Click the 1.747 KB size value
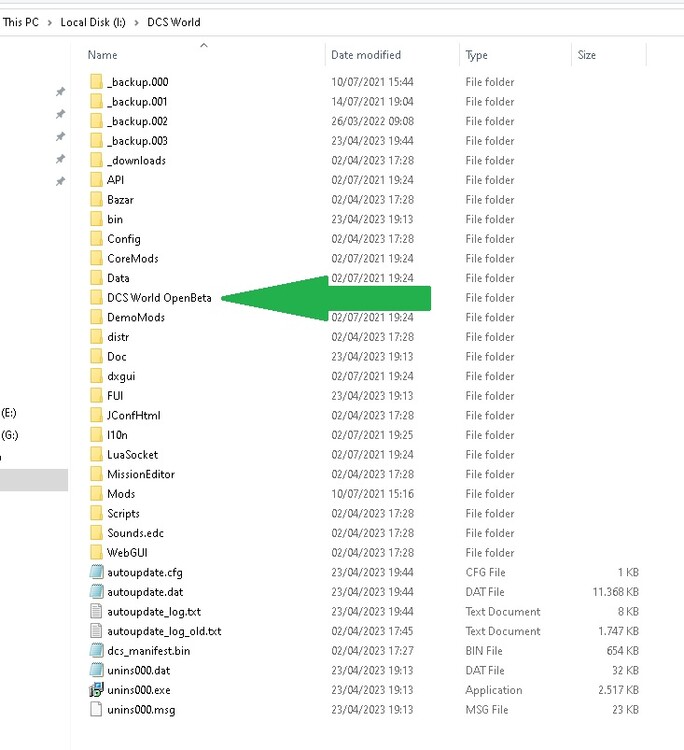684x750 pixels. pyautogui.click(x=618, y=631)
